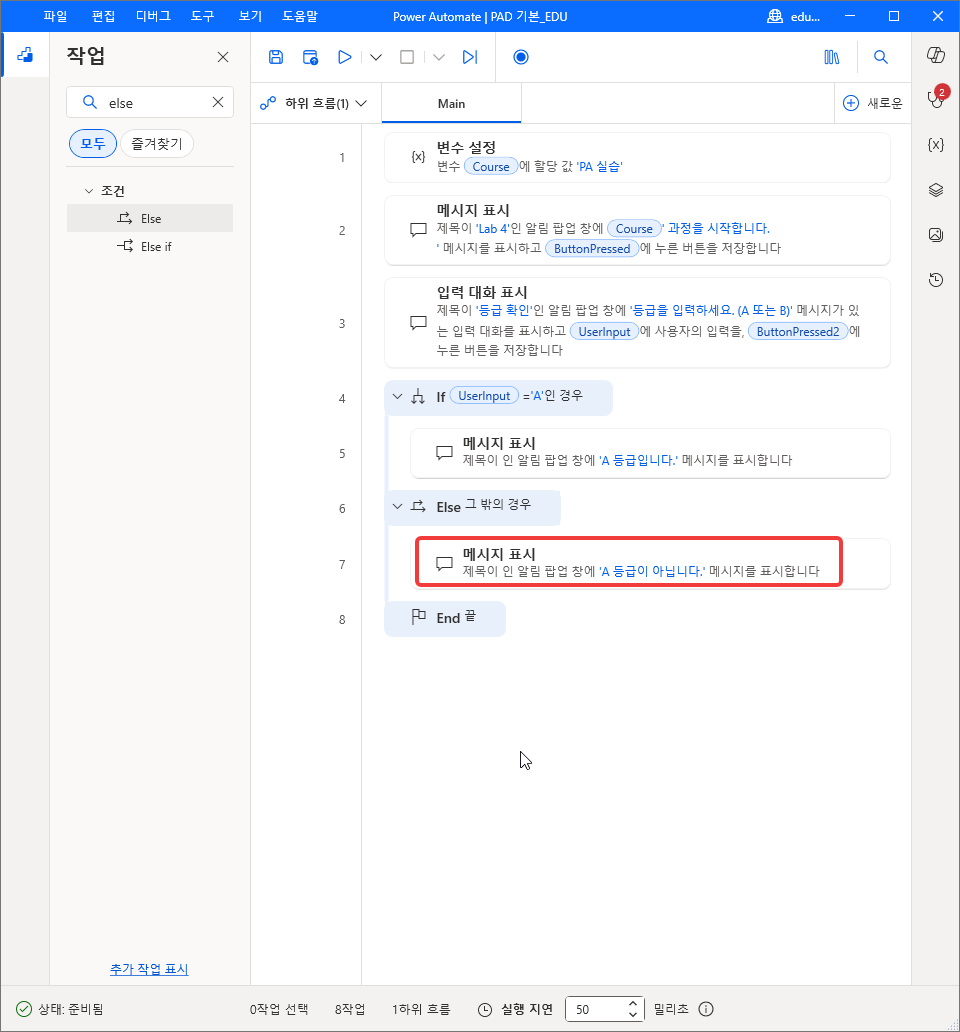Collapse the 조건 group
The height and width of the screenshot is (1032, 960).
click(89, 191)
